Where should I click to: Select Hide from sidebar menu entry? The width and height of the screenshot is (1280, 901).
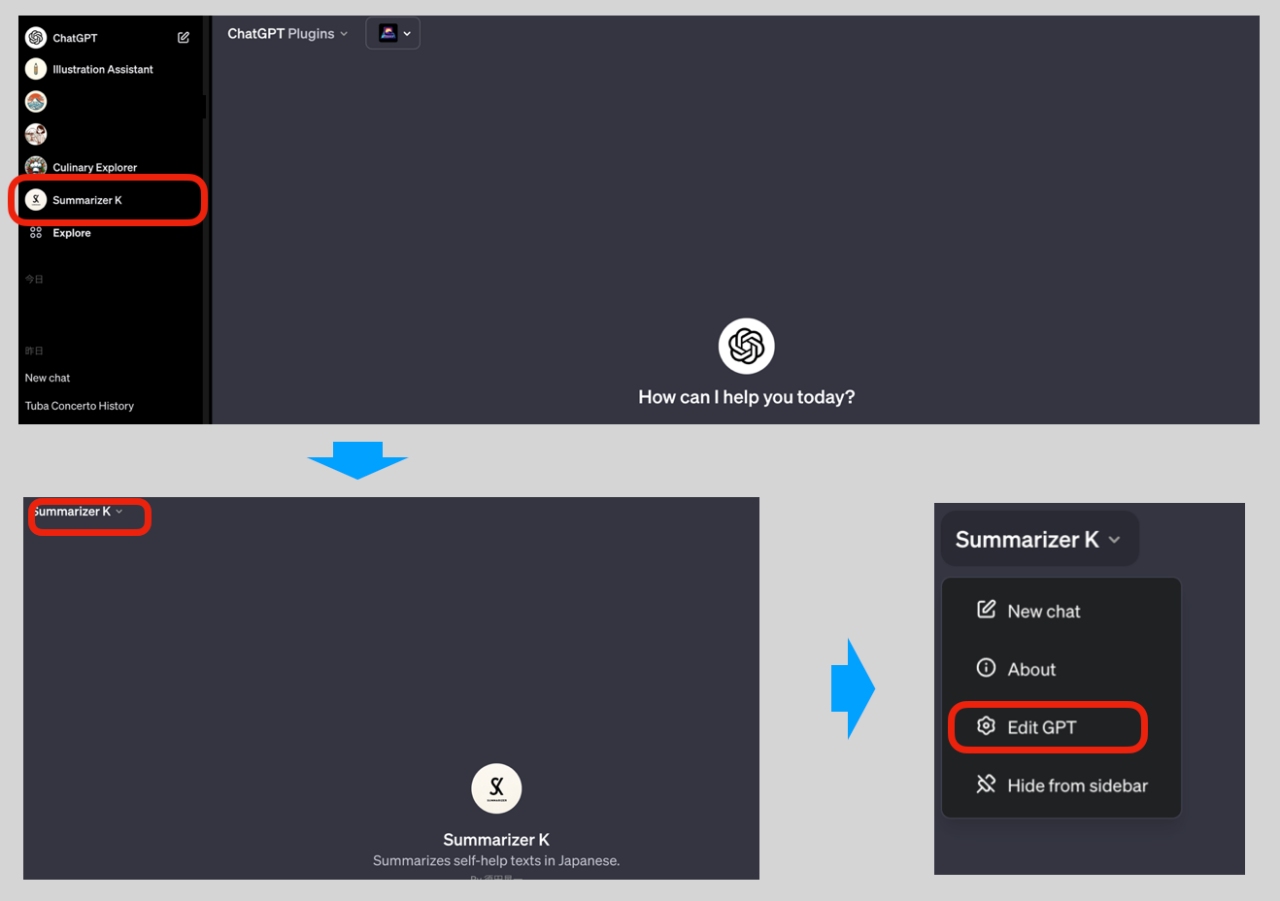pyautogui.click(x=1076, y=785)
